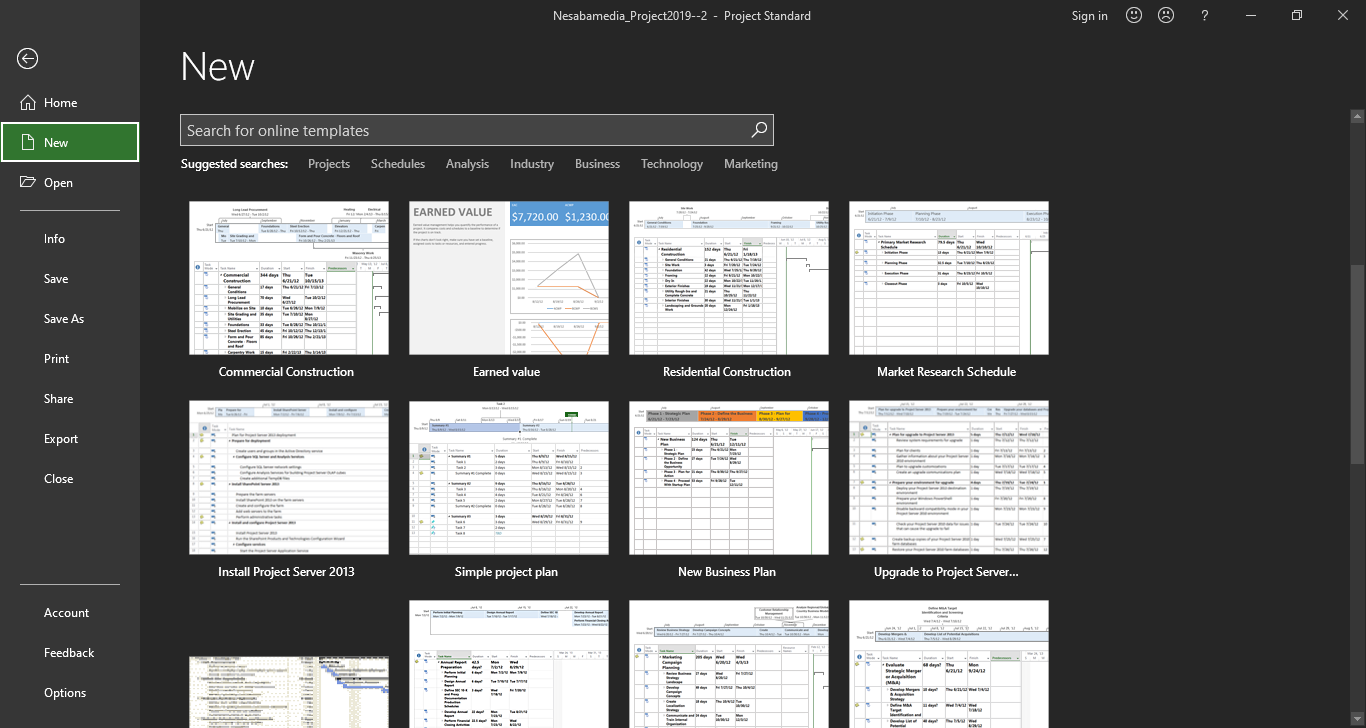The height and width of the screenshot is (728, 1366).
Task: Select the Save As menu item
Action: coord(64,319)
